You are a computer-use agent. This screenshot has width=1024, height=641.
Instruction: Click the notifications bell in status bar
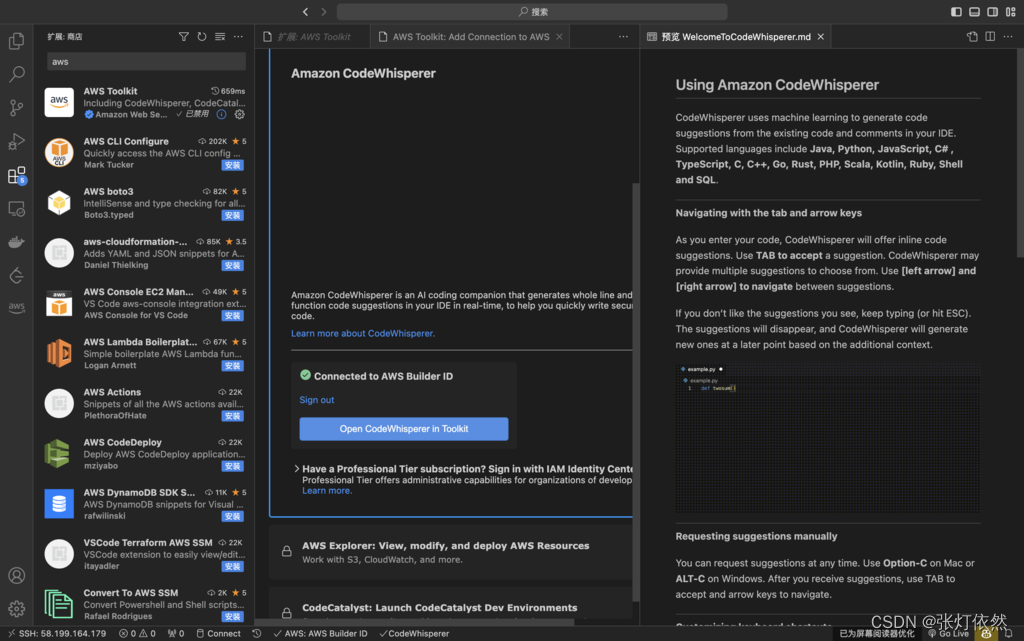pyautogui.click(x=1009, y=633)
